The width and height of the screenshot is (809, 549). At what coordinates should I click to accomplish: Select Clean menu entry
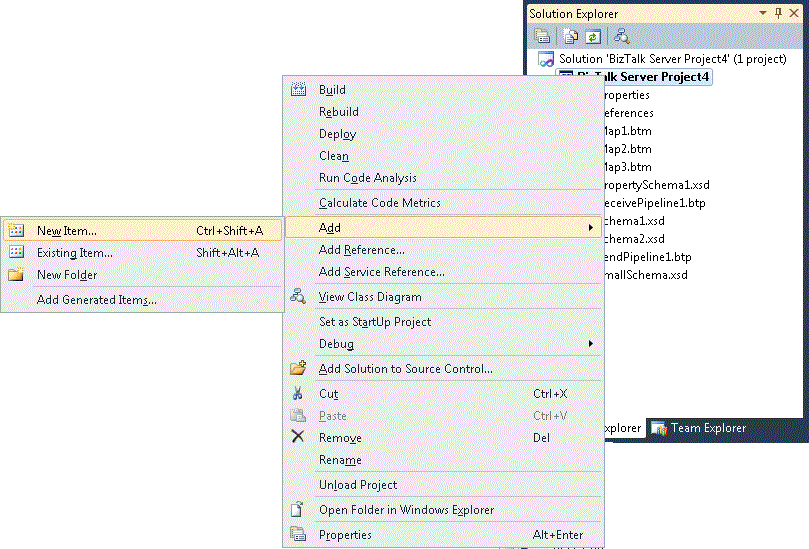pos(444,155)
